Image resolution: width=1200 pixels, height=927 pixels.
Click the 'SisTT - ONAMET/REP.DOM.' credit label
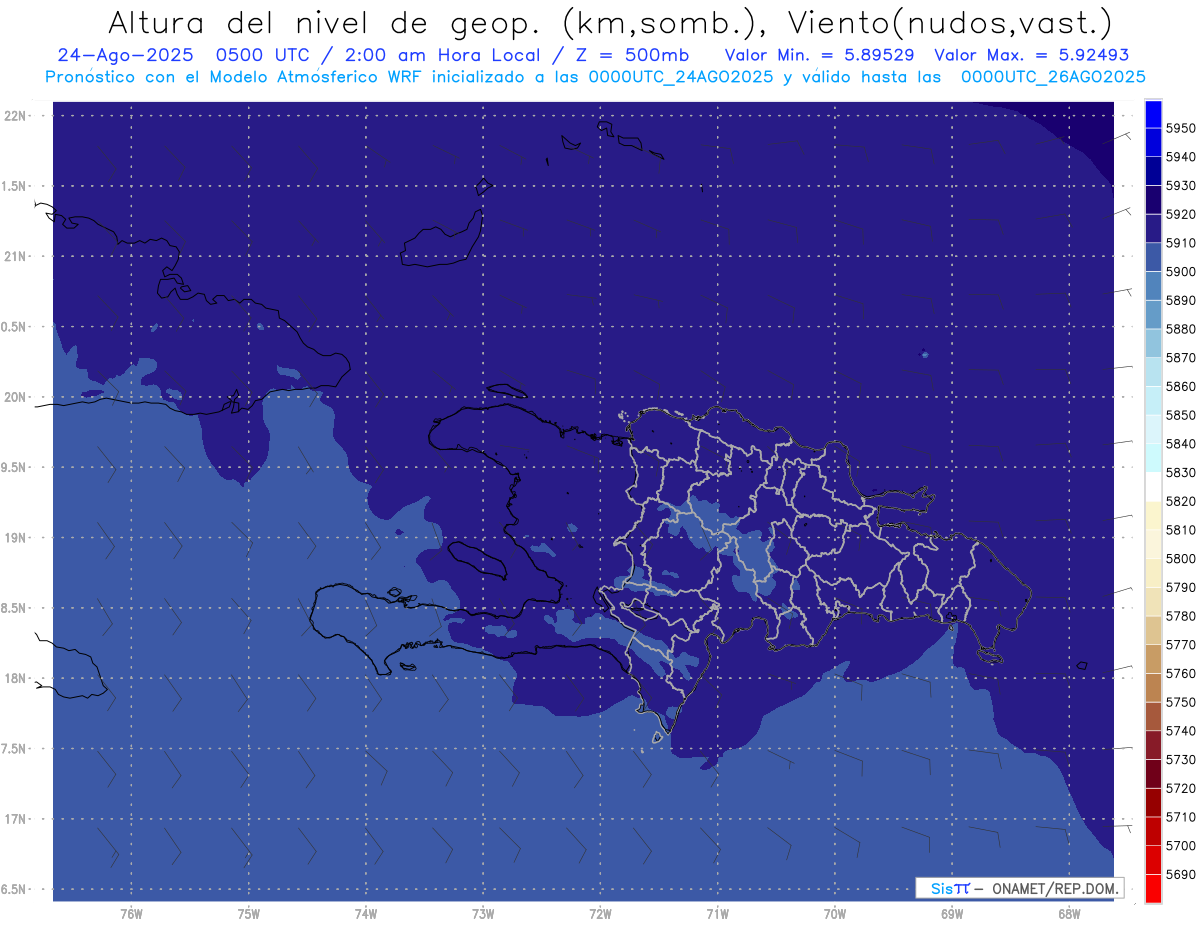[1019, 888]
